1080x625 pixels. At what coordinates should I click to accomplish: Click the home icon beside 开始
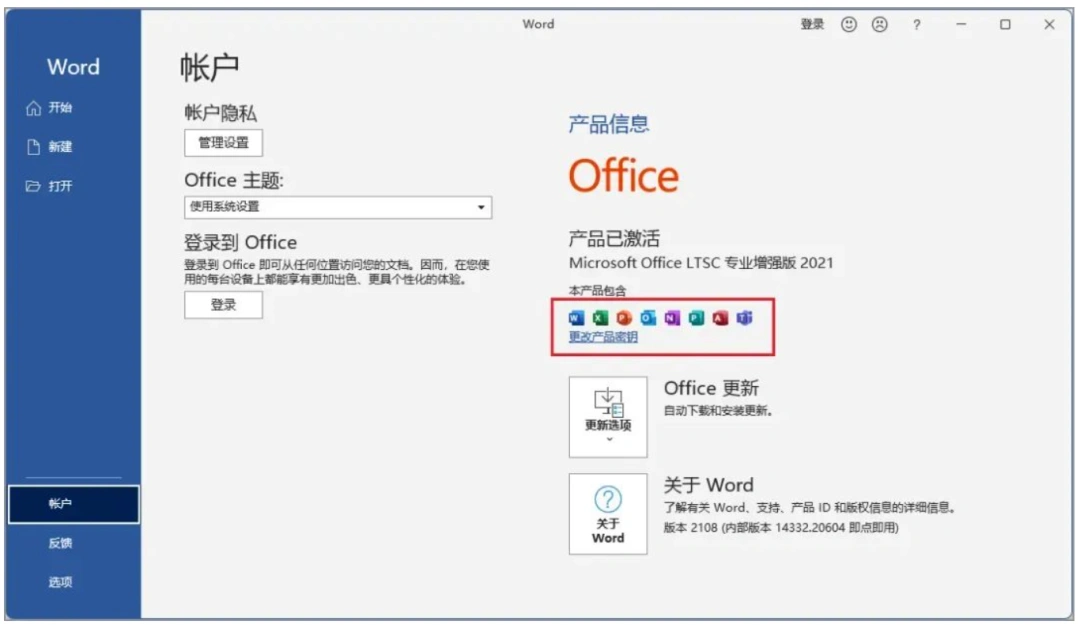pyautogui.click(x=33, y=108)
